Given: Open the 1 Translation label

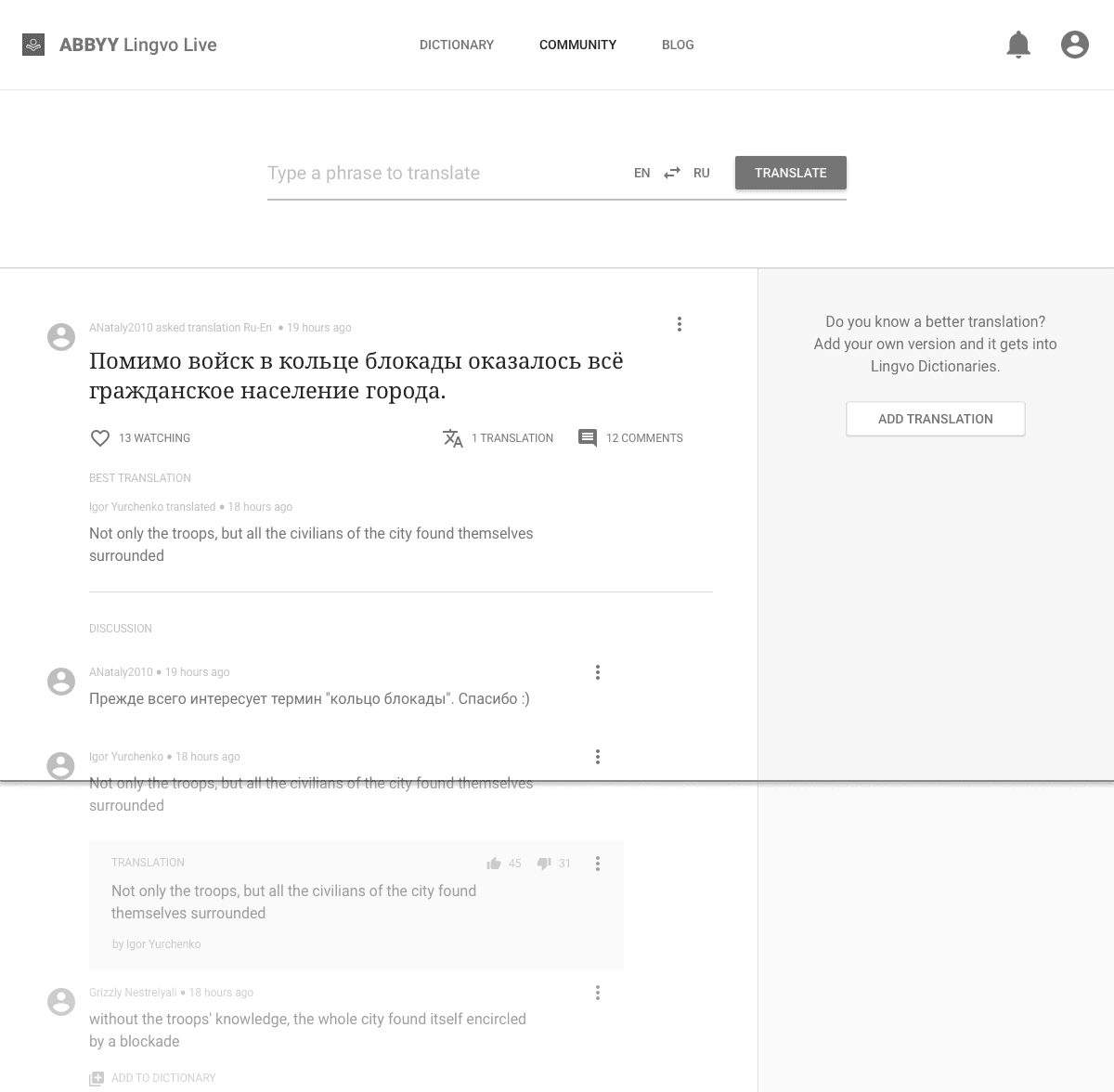Looking at the screenshot, I should click(512, 438).
